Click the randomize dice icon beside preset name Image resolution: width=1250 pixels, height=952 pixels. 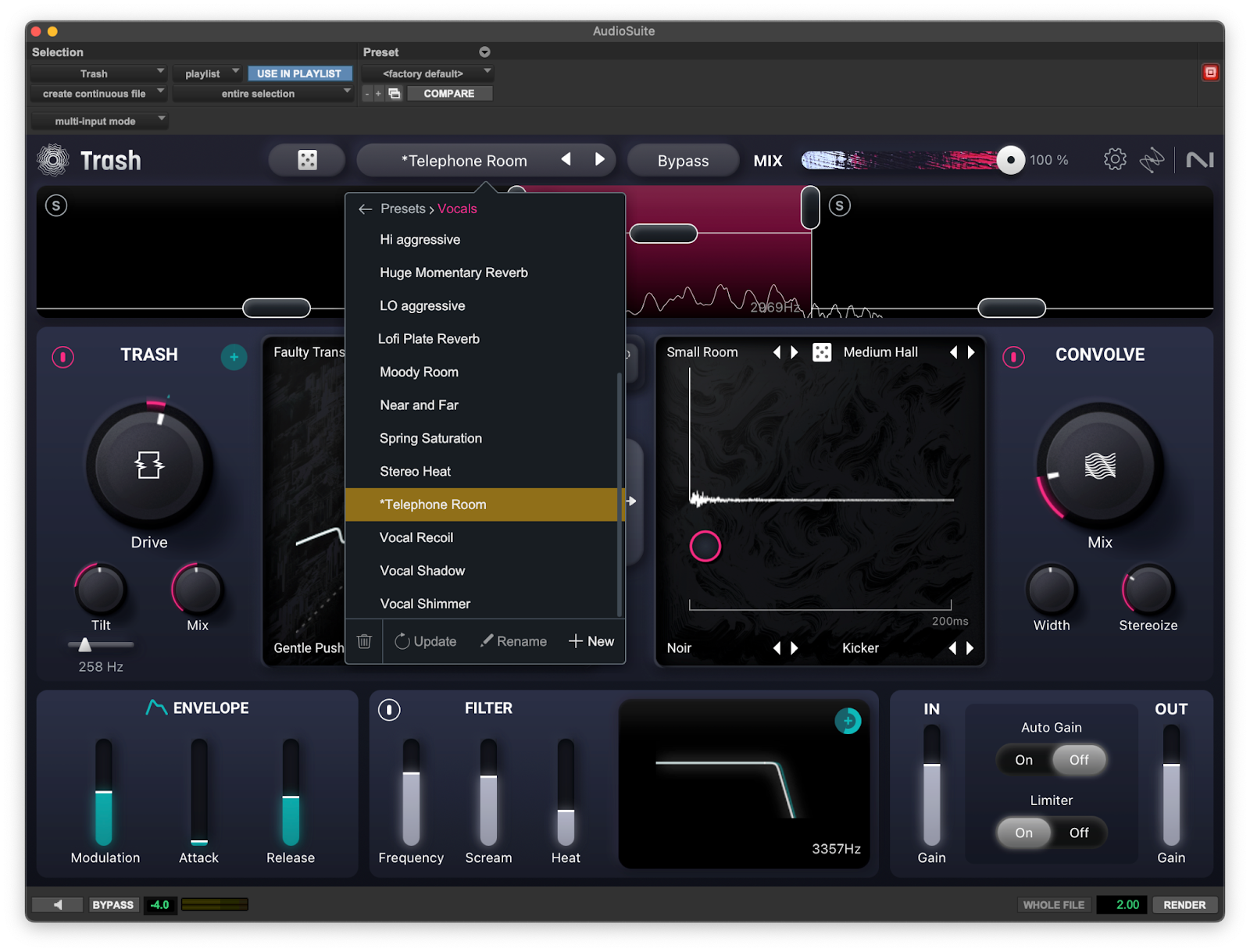pyautogui.click(x=307, y=160)
